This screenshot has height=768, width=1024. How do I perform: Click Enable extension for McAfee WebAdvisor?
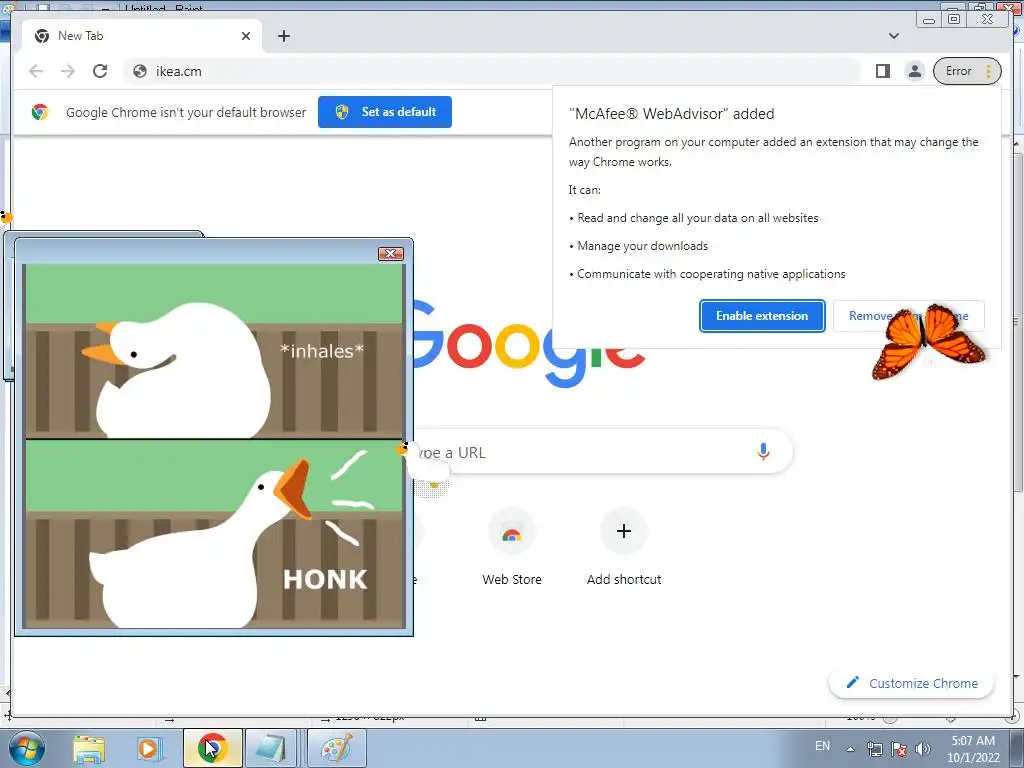pos(762,316)
